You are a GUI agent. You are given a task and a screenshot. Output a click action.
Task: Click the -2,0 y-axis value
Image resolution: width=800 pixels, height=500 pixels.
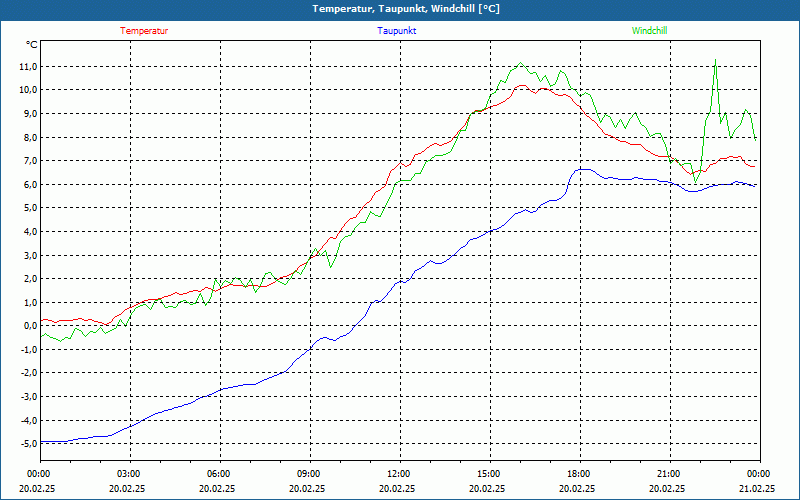tap(29, 373)
